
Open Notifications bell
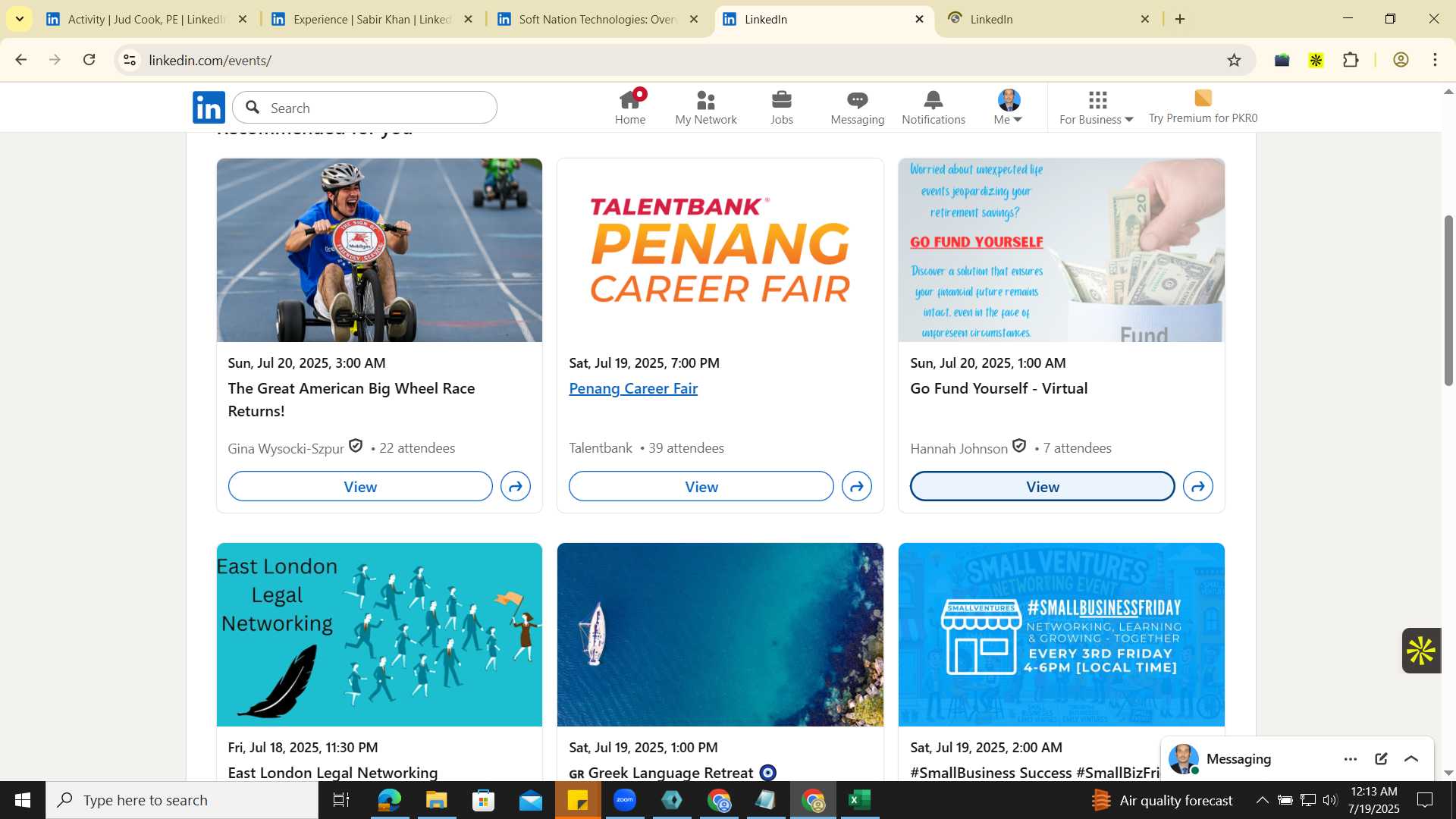point(934,108)
